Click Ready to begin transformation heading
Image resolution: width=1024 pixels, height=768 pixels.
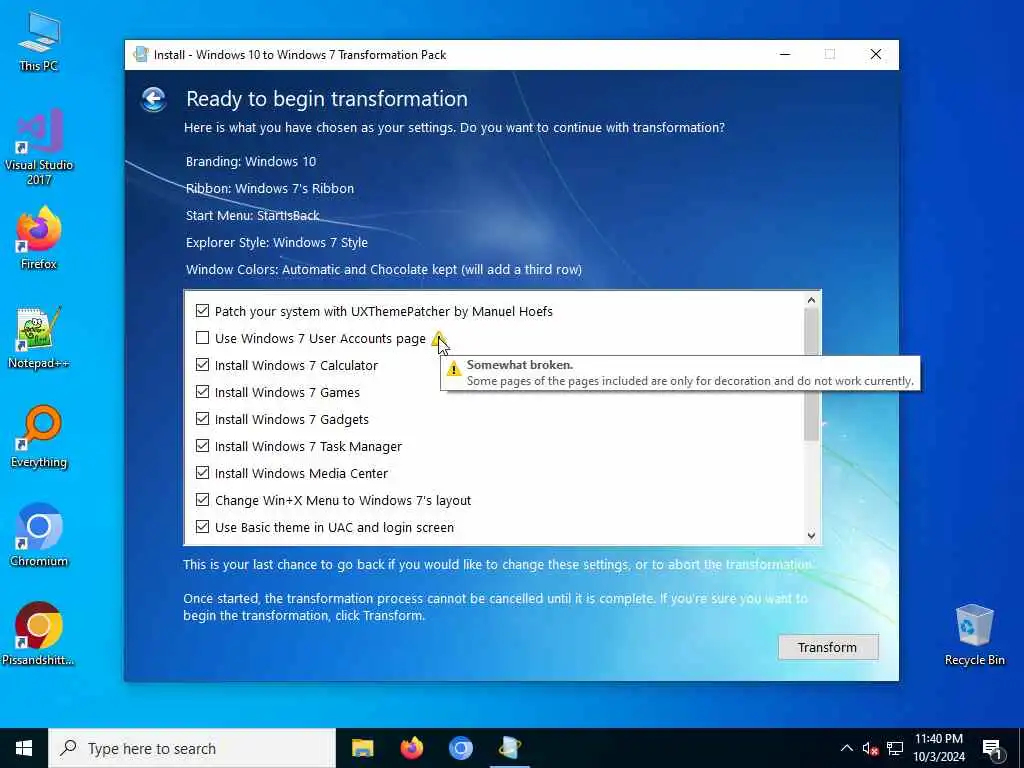pyautogui.click(x=327, y=99)
